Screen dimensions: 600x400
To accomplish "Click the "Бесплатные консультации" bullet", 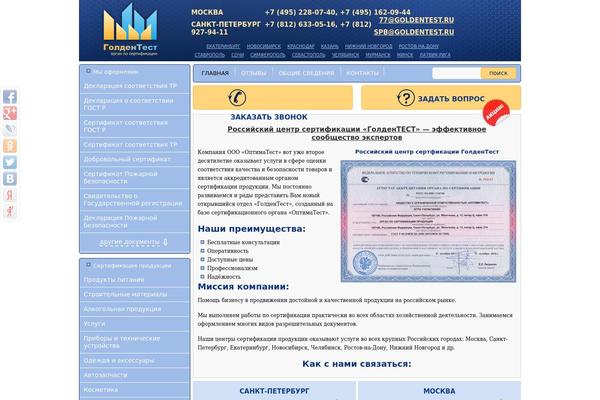I will (x=243, y=242).
